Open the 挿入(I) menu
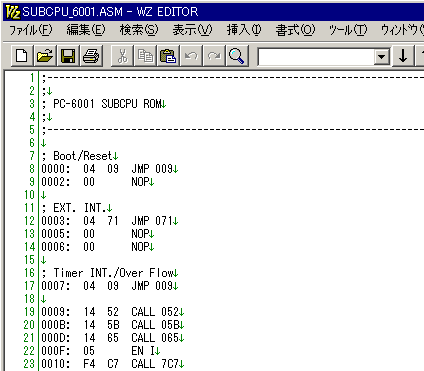 pos(244,30)
